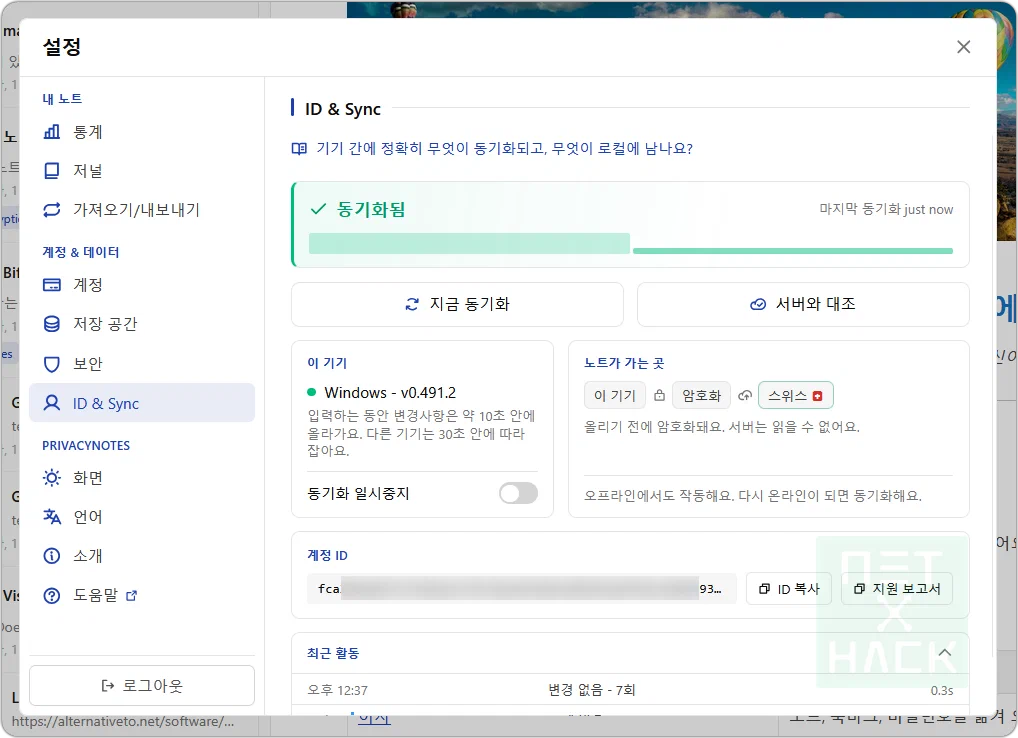Image resolution: width=1018 pixels, height=738 pixels.
Task: Select ID & Sync sidebar item
Action: (x=142, y=403)
